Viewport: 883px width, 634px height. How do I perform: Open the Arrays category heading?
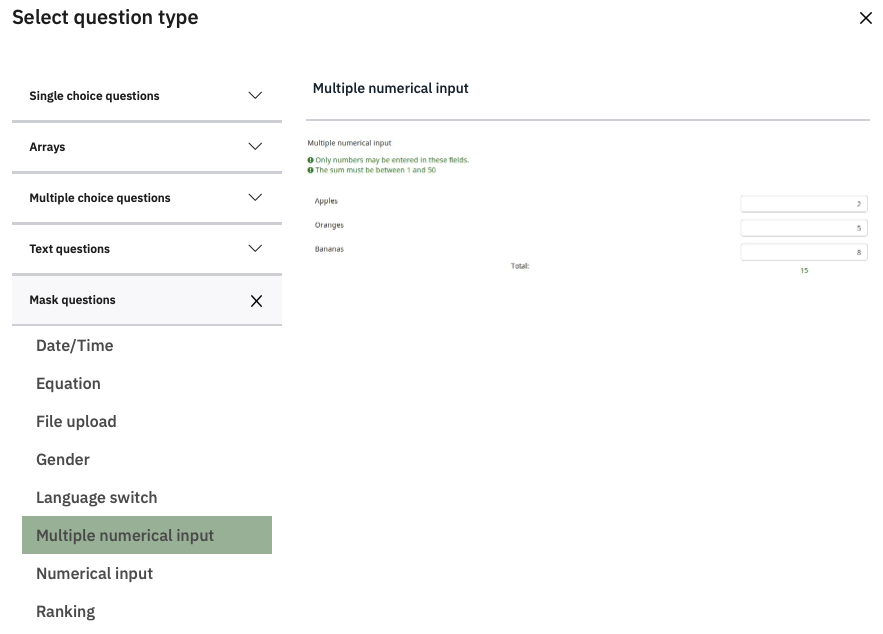point(47,147)
